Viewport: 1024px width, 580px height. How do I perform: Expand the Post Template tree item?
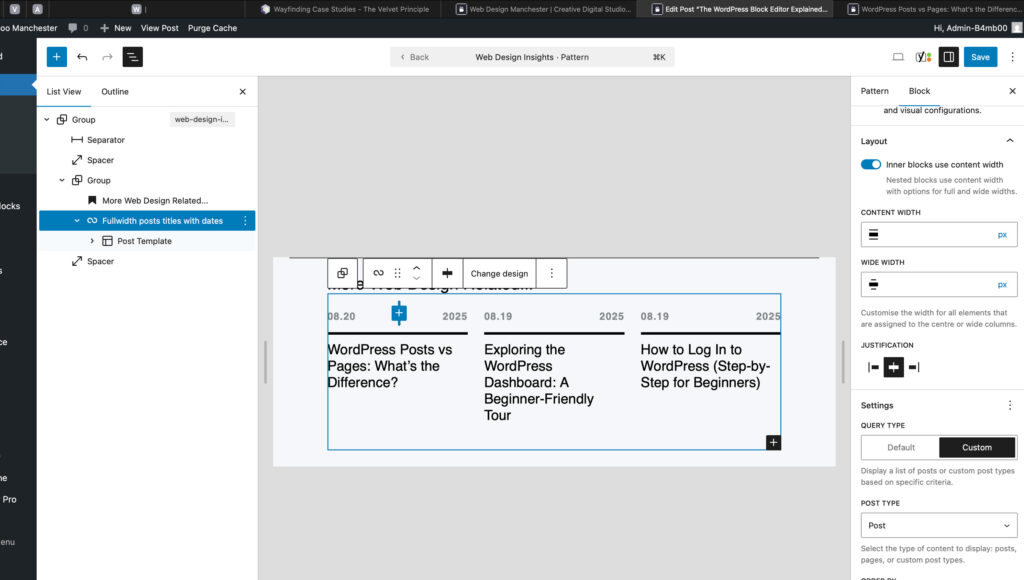tap(92, 241)
